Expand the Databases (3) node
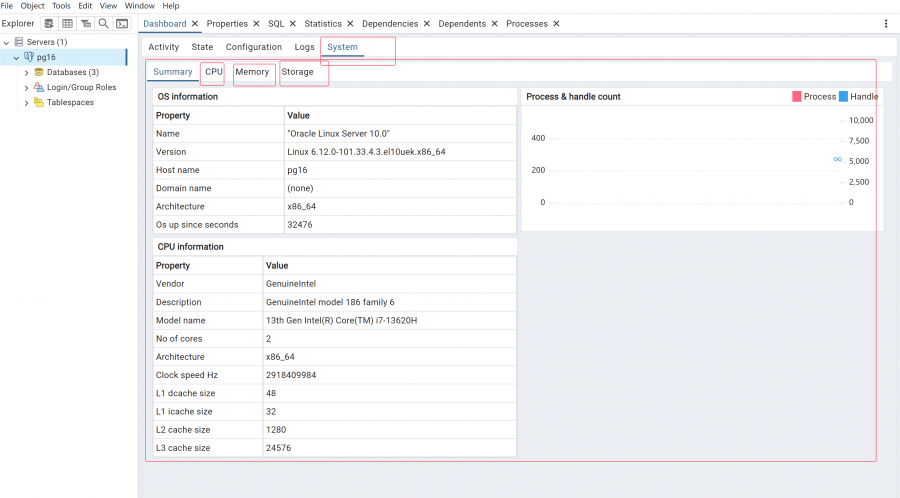 pos(26,73)
